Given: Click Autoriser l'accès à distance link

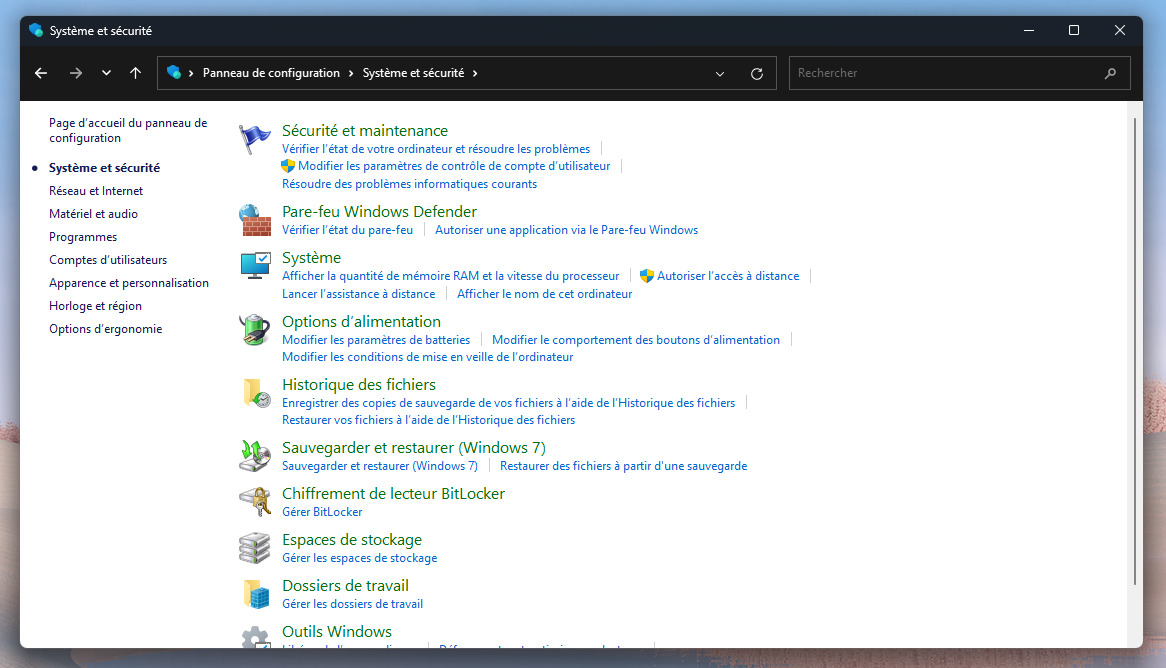Looking at the screenshot, I should click(728, 276).
